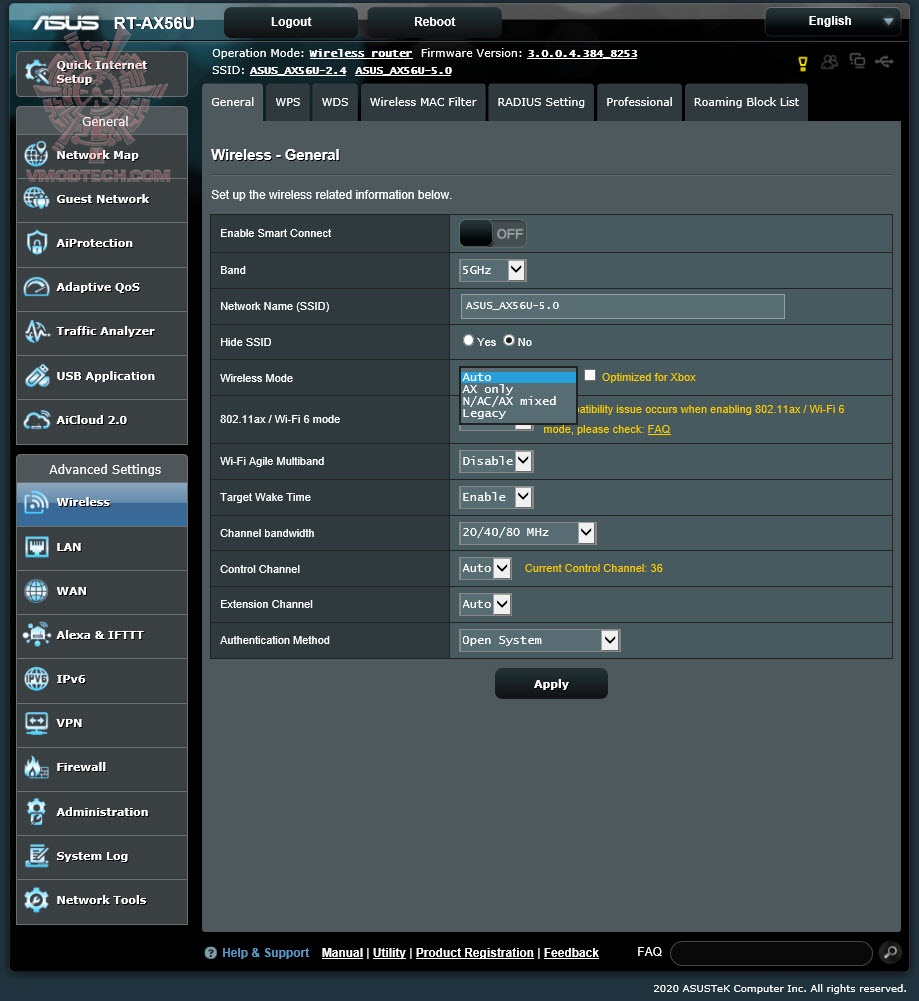Open the Extension Channel dropdown
This screenshot has width=919, height=1001.
pos(485,604)
